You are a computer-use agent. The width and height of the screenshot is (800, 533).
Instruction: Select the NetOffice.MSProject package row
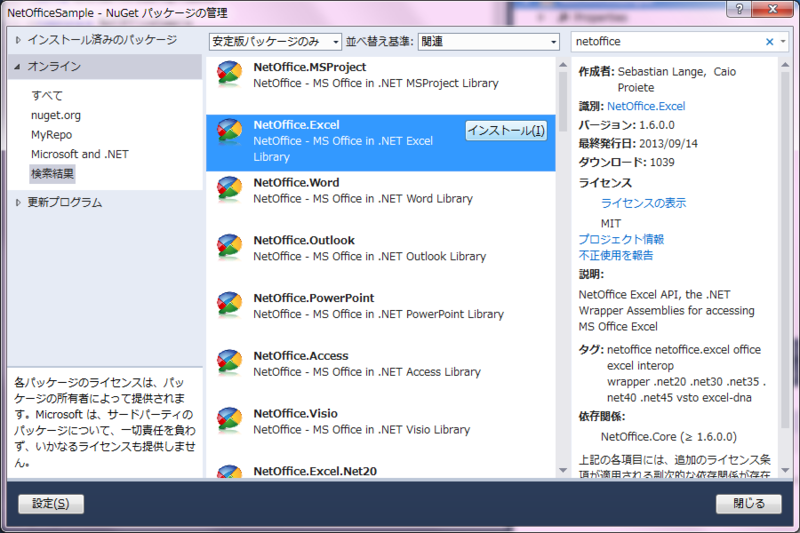(x=381, y=86)
